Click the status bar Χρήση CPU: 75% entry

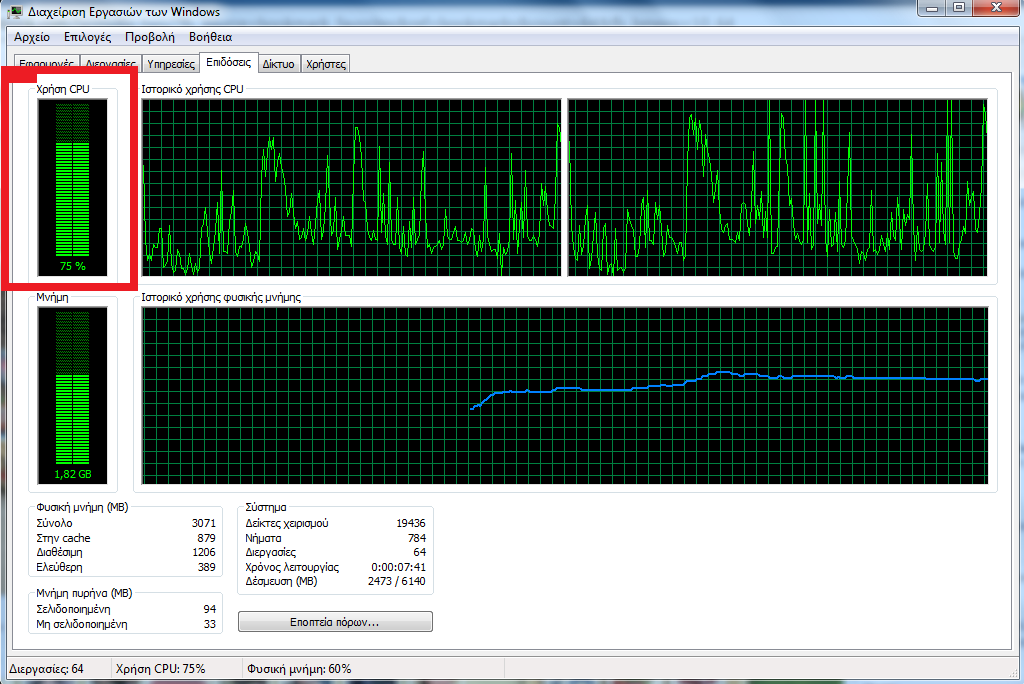coord(161,669)
